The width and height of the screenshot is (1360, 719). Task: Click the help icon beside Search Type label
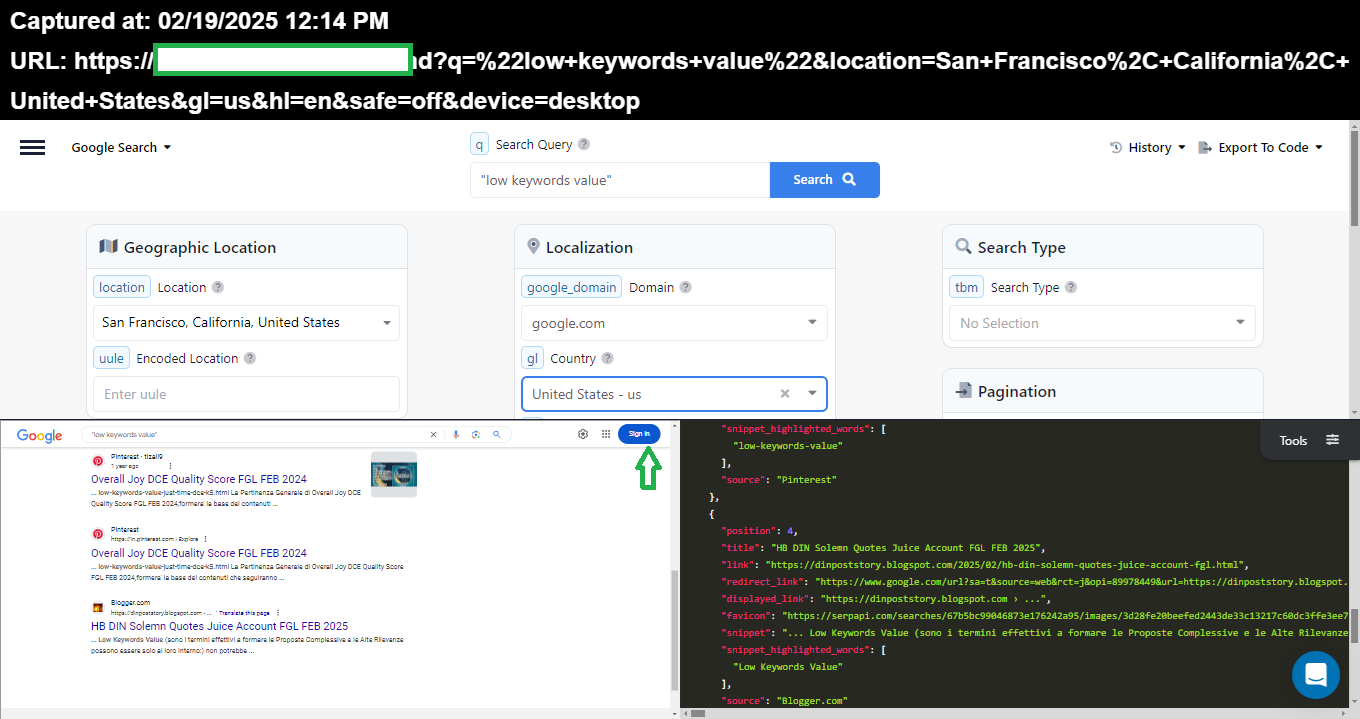(1070, 287)
